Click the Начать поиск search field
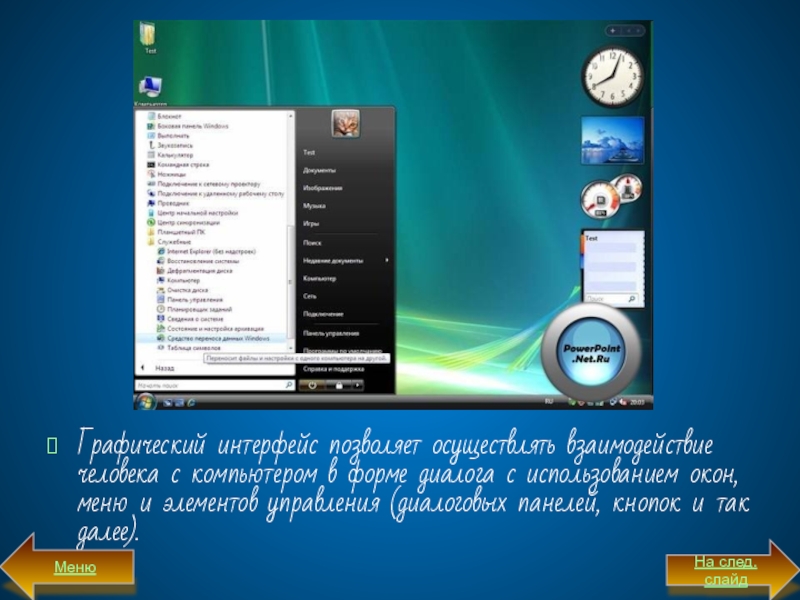This screenshot has width=800, height=600. 215,385
